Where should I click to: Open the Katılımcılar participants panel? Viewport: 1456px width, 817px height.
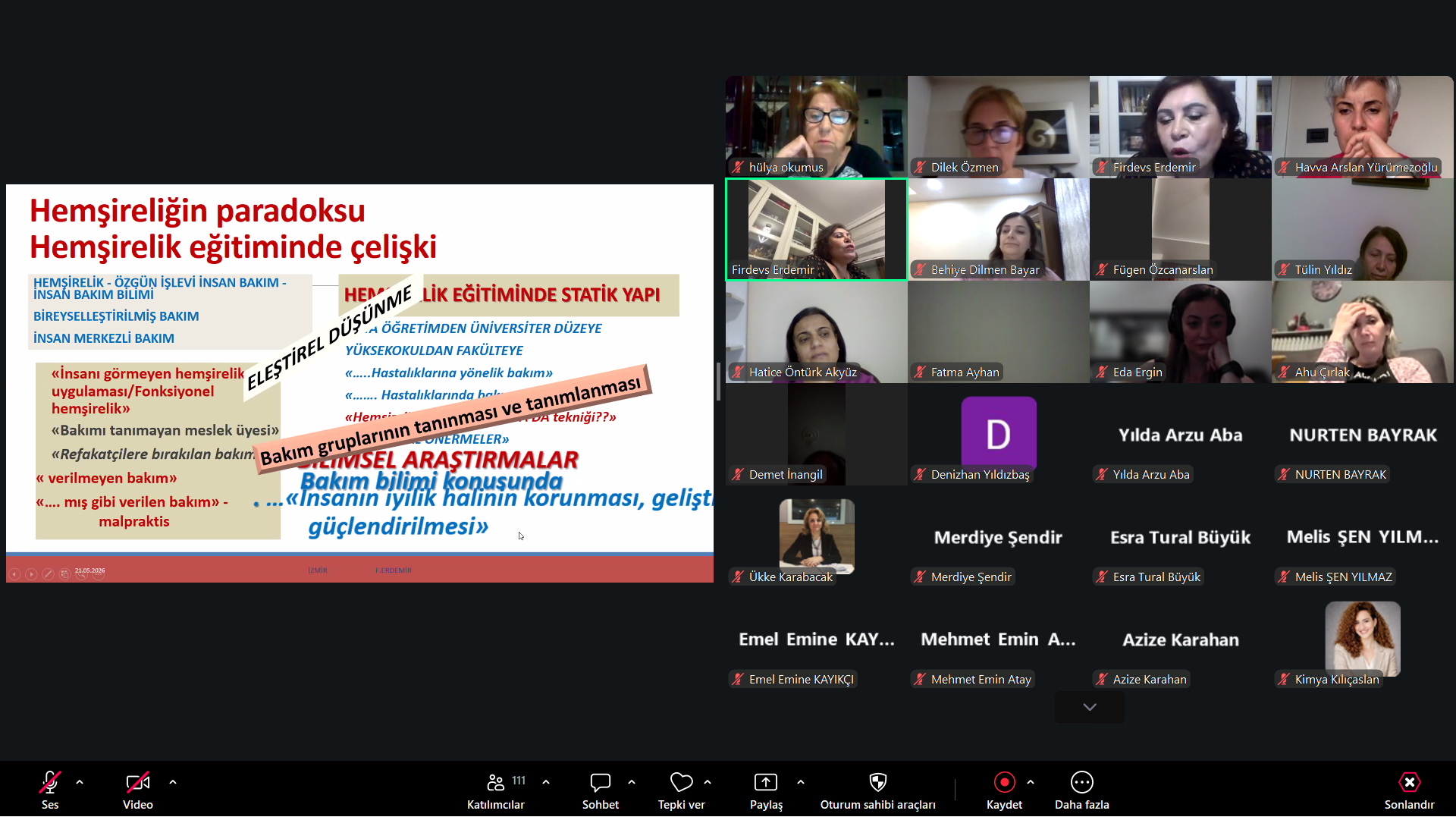click(496, 790)
